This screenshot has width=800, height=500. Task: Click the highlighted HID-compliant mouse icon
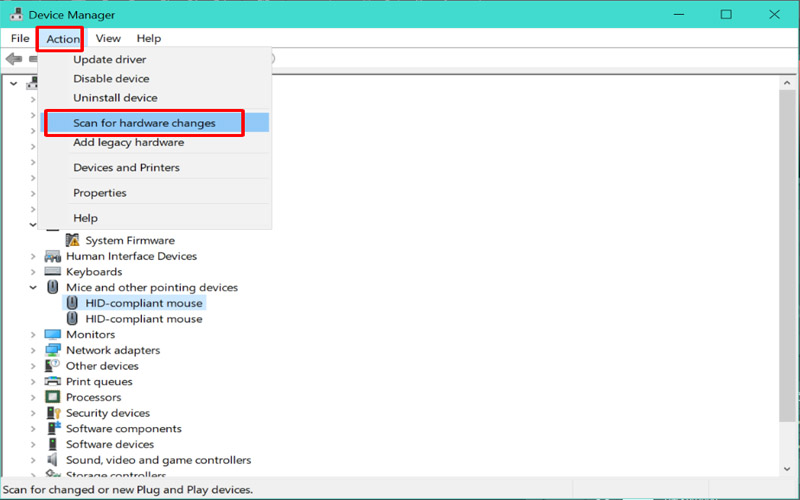click(72, 303)
